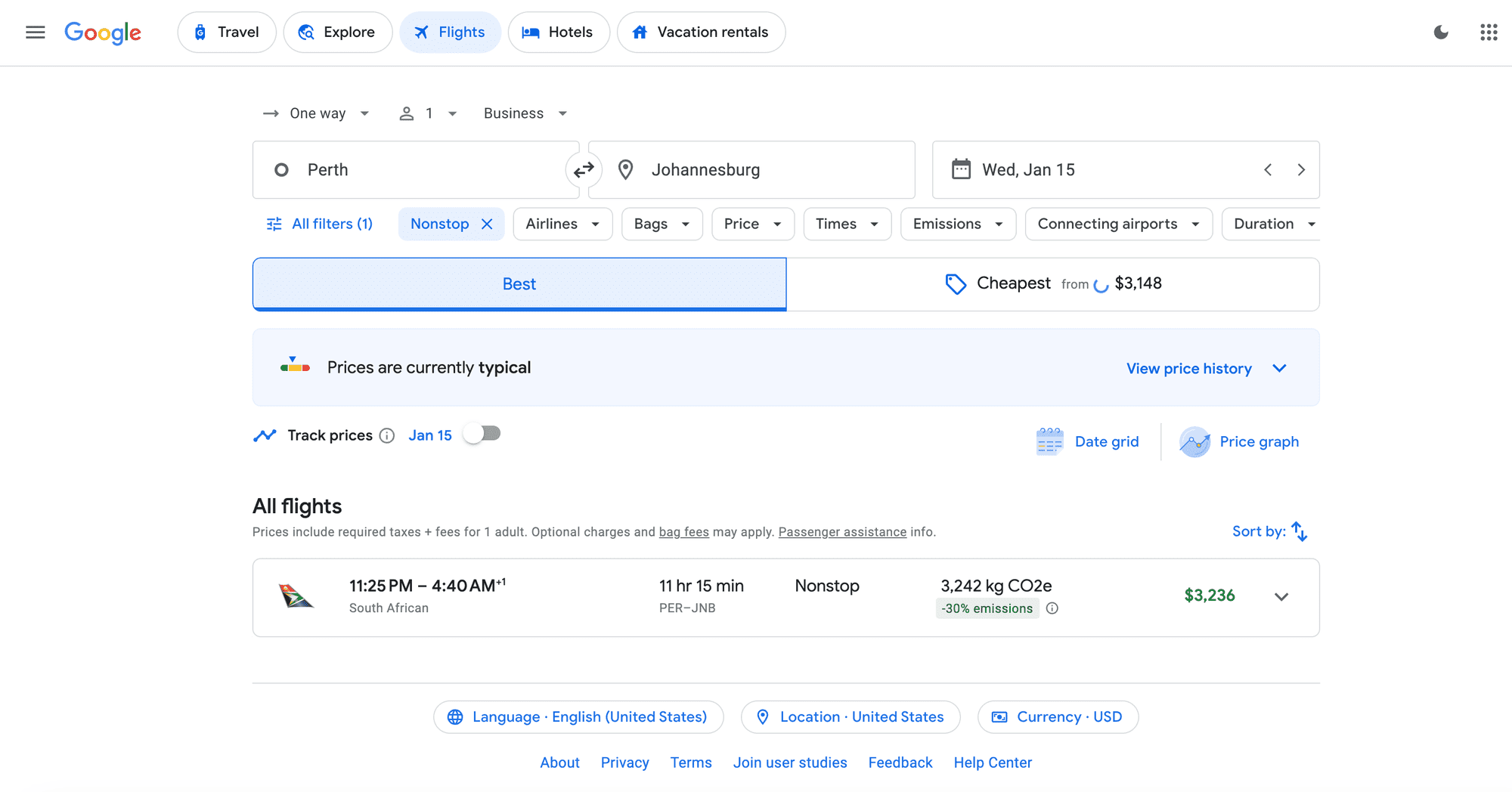Open the Passenger assistance link

pyautogui.click(x=842, y=532)
